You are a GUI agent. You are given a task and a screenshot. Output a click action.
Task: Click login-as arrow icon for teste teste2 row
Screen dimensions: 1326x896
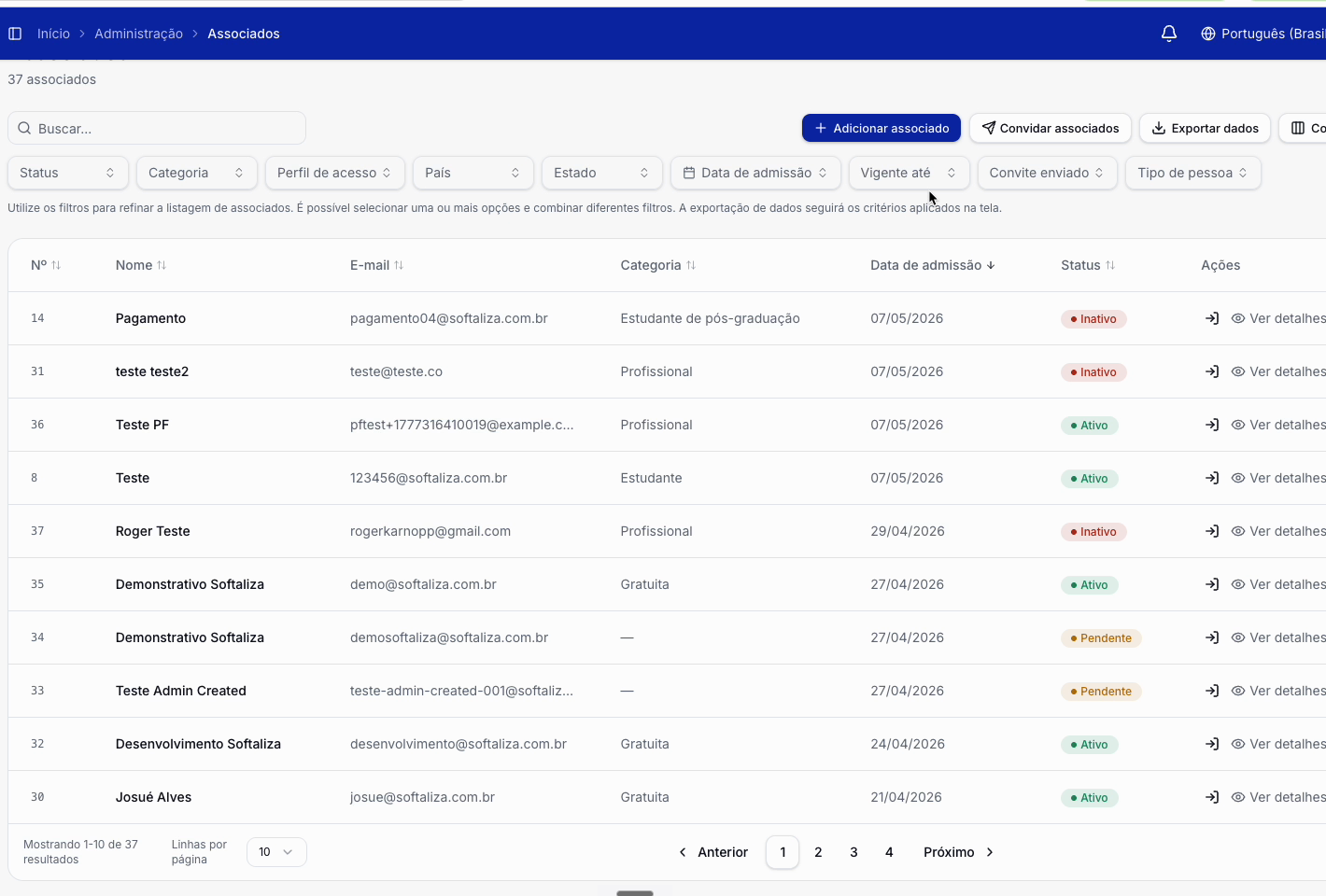pyautogui.click(x=1212, y=371)
